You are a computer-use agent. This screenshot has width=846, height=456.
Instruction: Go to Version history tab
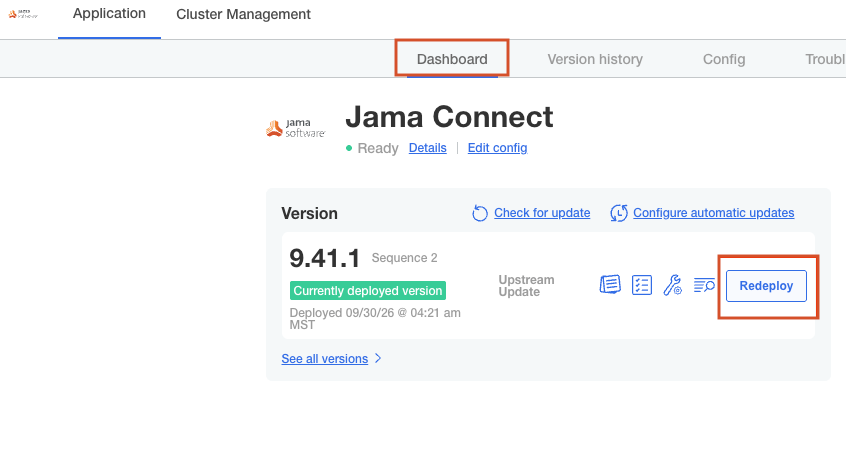tap(595, 59)
